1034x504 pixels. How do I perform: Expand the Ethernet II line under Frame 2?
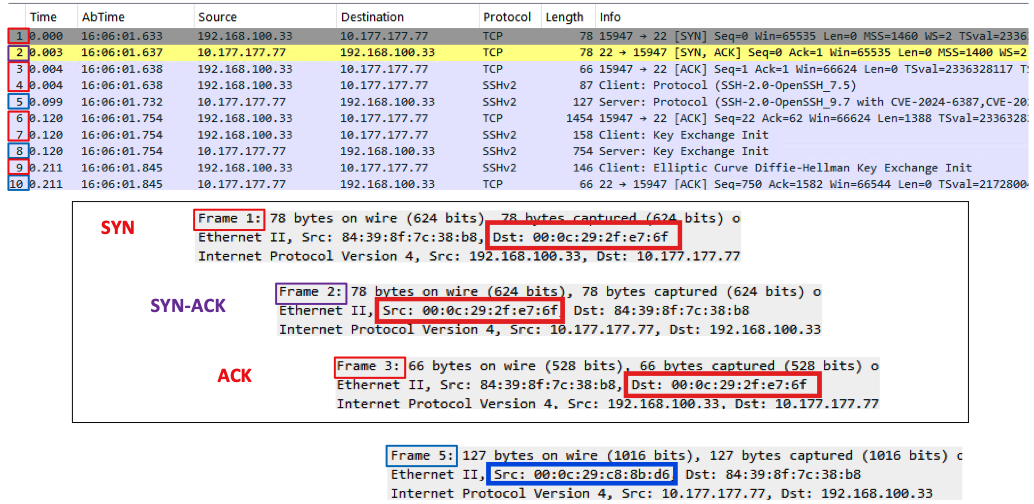click(514, 310)
